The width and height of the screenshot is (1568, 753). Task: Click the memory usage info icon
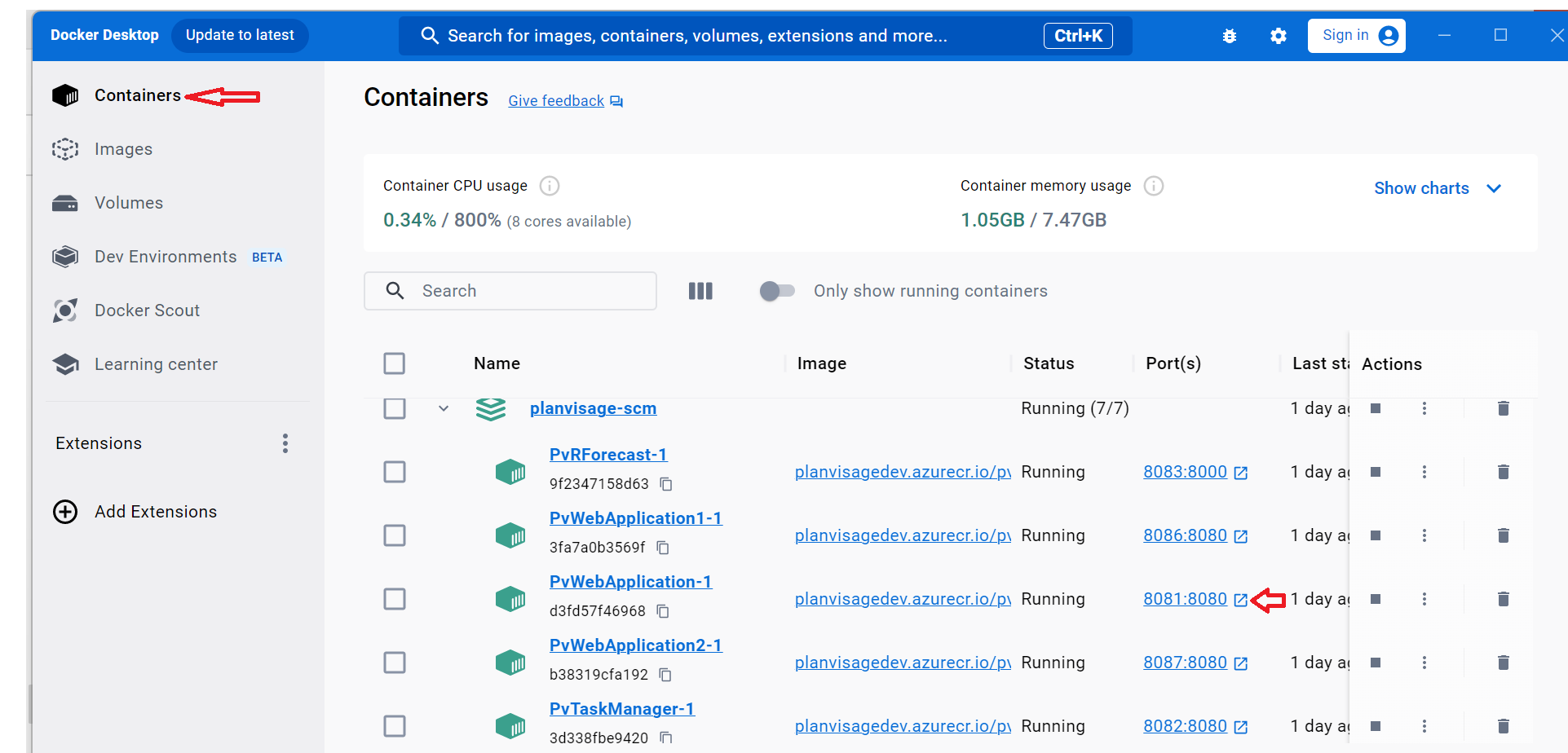pos(1154,186)
